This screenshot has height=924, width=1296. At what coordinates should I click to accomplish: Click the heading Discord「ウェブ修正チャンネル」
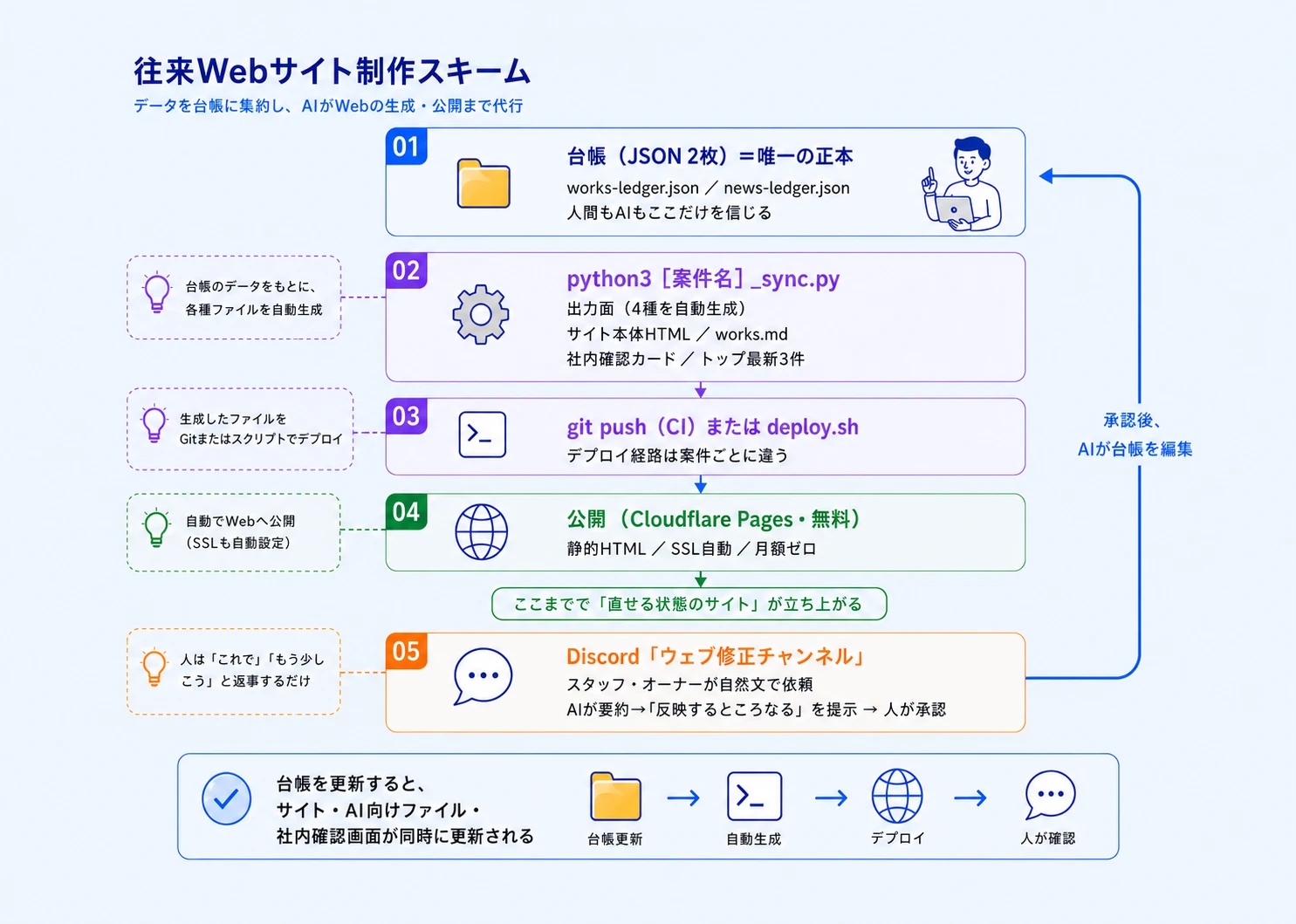(x=717, y=656)
